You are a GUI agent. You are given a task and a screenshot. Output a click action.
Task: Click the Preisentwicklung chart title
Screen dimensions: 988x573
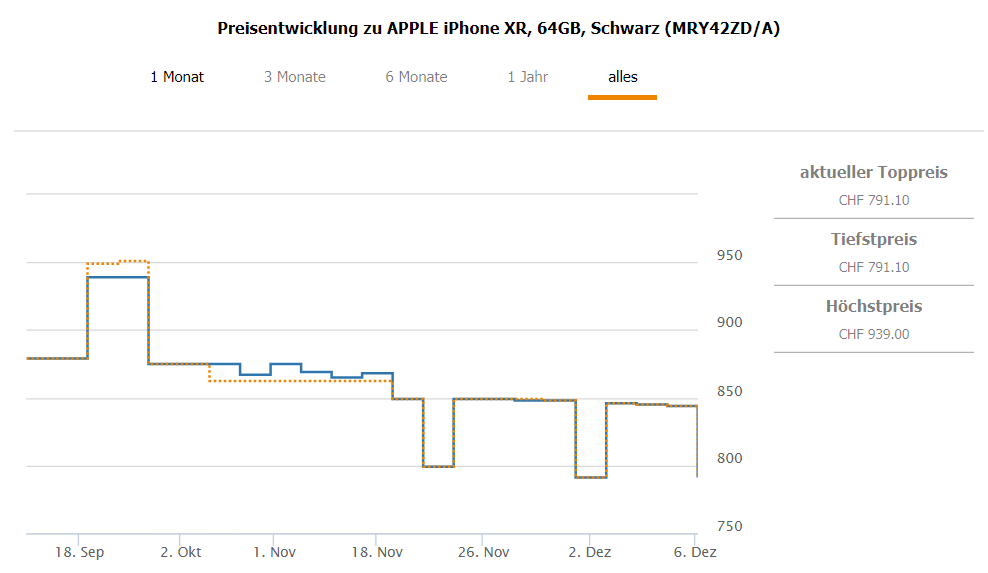pyautogui.click(x=498, y=28)
